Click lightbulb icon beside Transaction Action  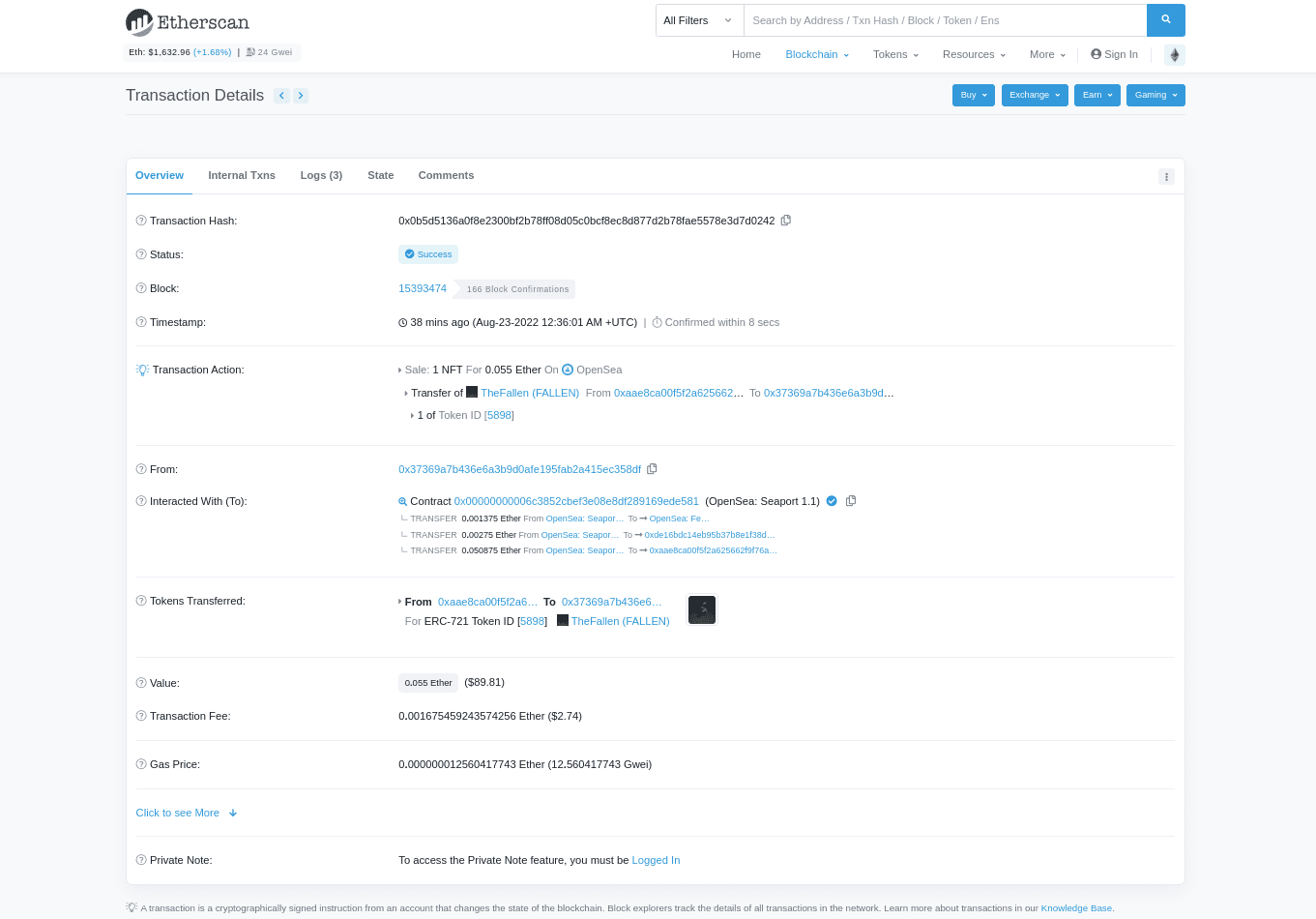142,370
